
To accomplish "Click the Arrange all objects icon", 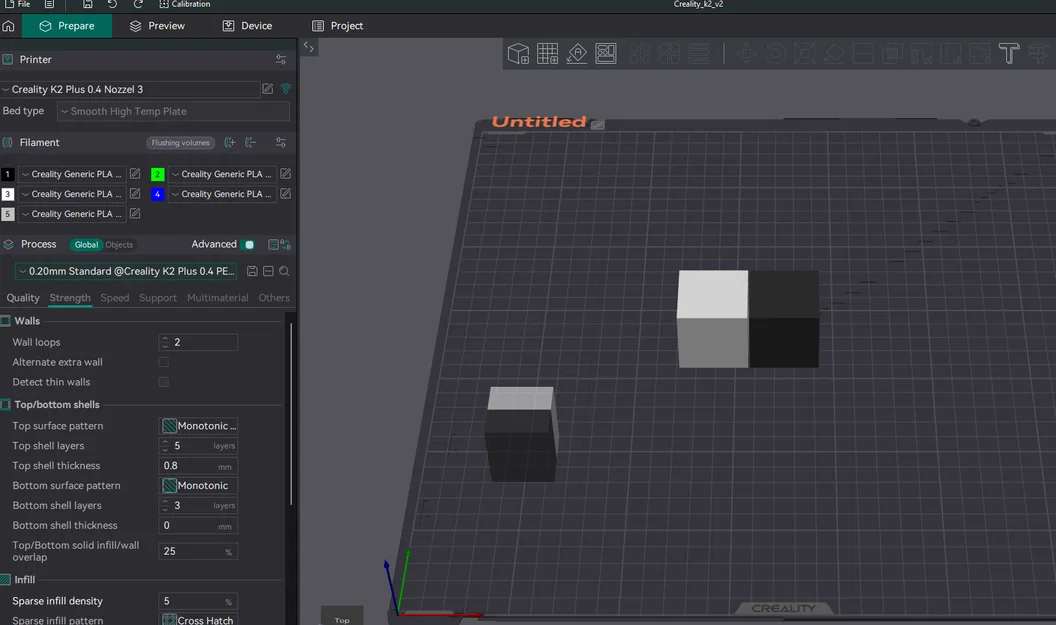I will (605, 54).
